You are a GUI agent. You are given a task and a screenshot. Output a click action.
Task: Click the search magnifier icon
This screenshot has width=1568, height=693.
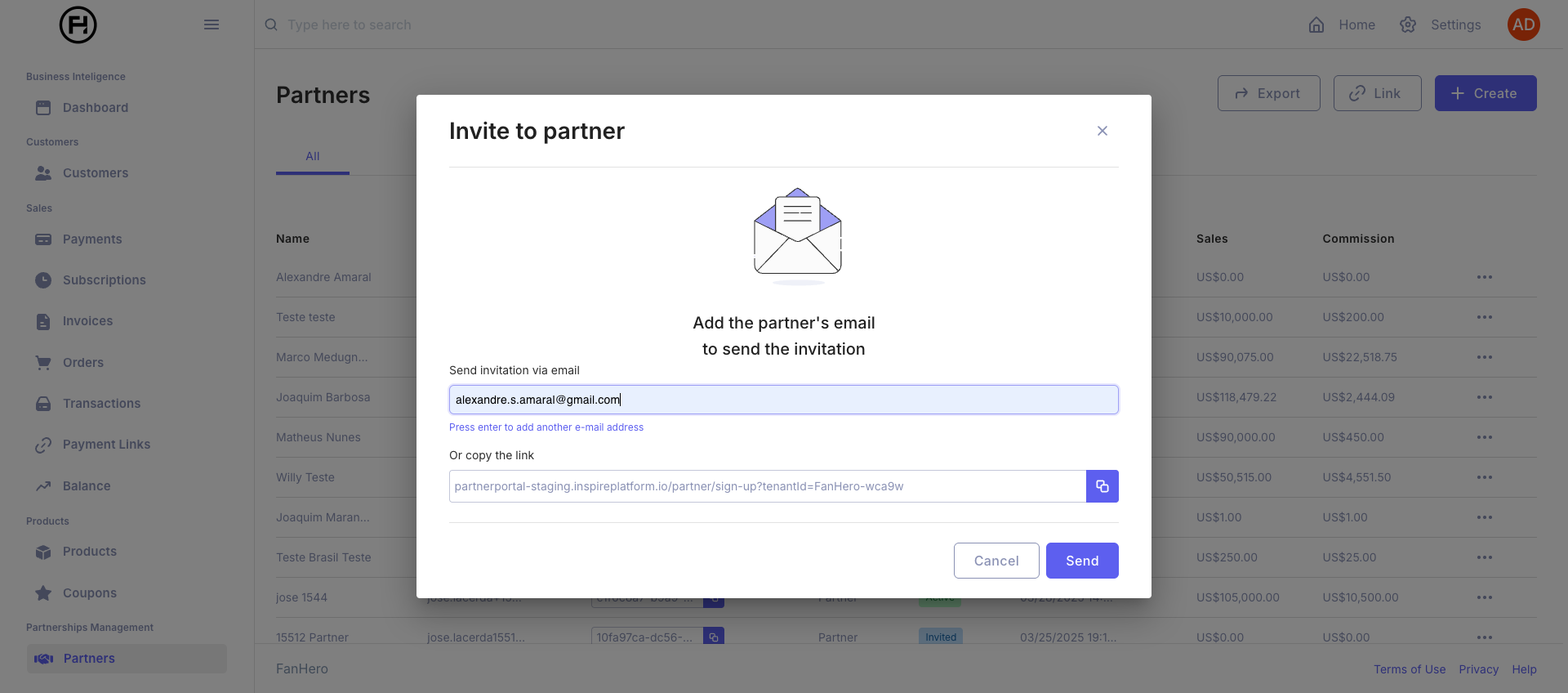click(271, 25)
